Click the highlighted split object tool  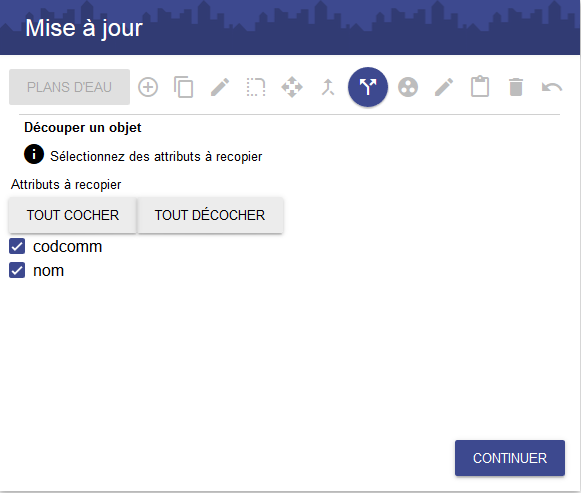pos(368,87)
